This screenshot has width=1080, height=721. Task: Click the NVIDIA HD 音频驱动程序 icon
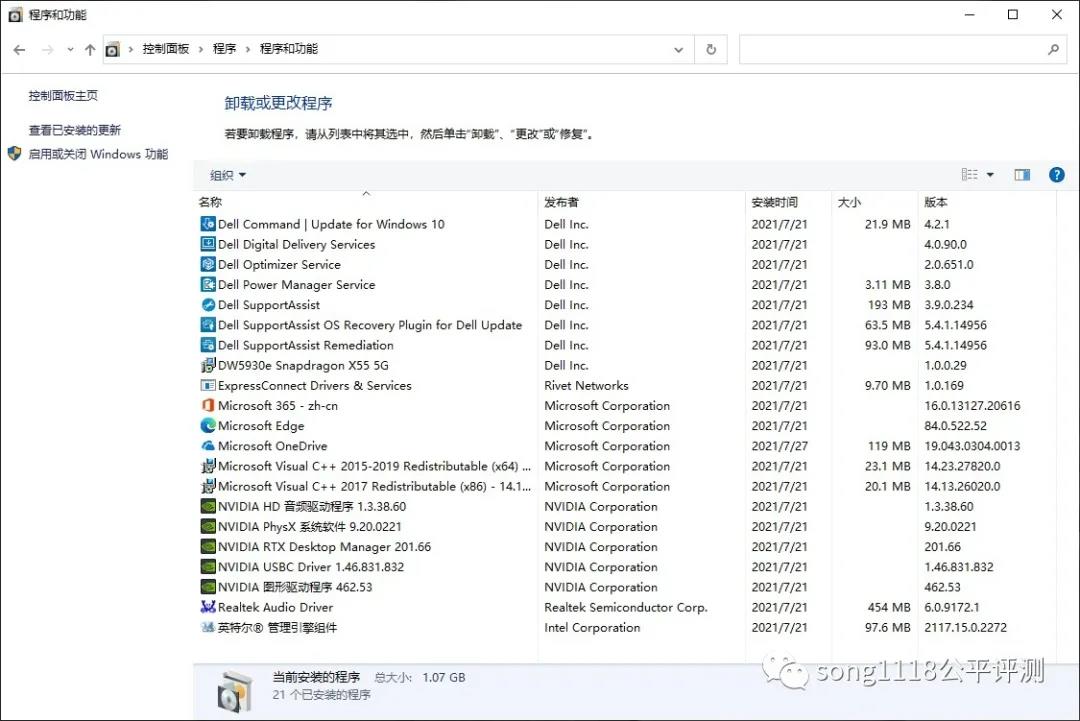[x=208, y=506]
